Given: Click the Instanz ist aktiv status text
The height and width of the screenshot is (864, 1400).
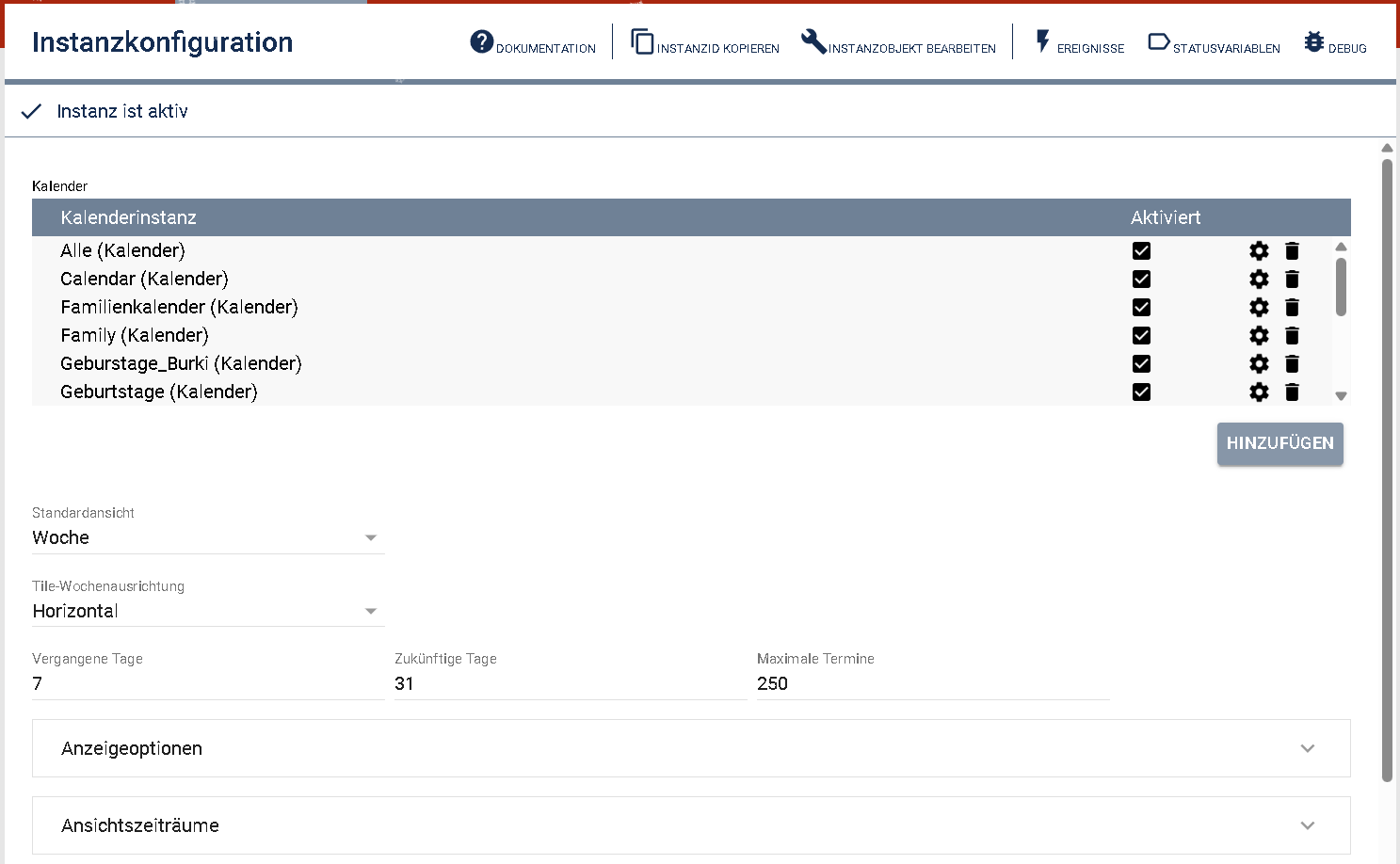Looking at the screenshot, I should [122, 111].
